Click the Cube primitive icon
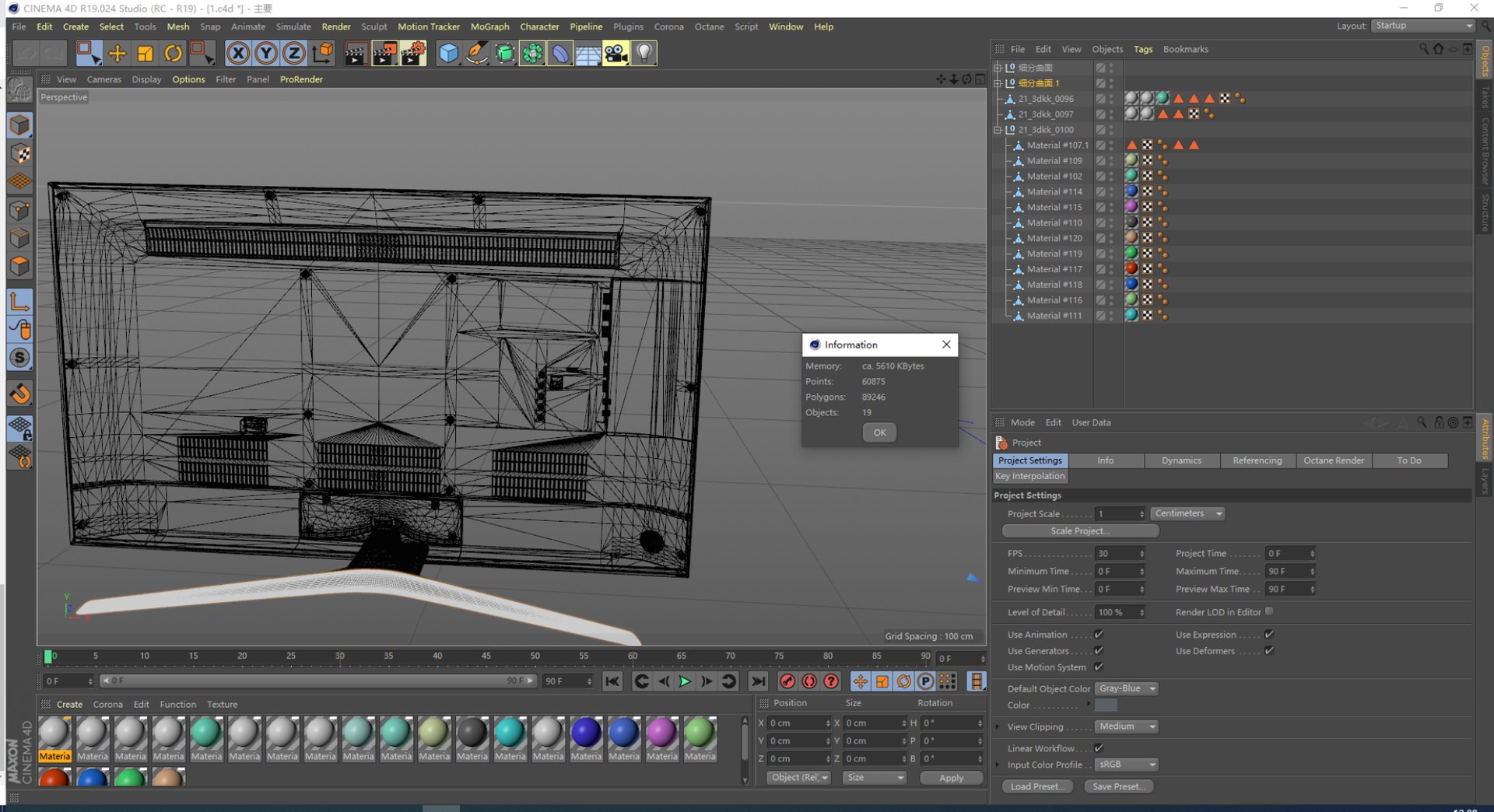Viewport: 1494px width, 812px height. click(449, 53)
